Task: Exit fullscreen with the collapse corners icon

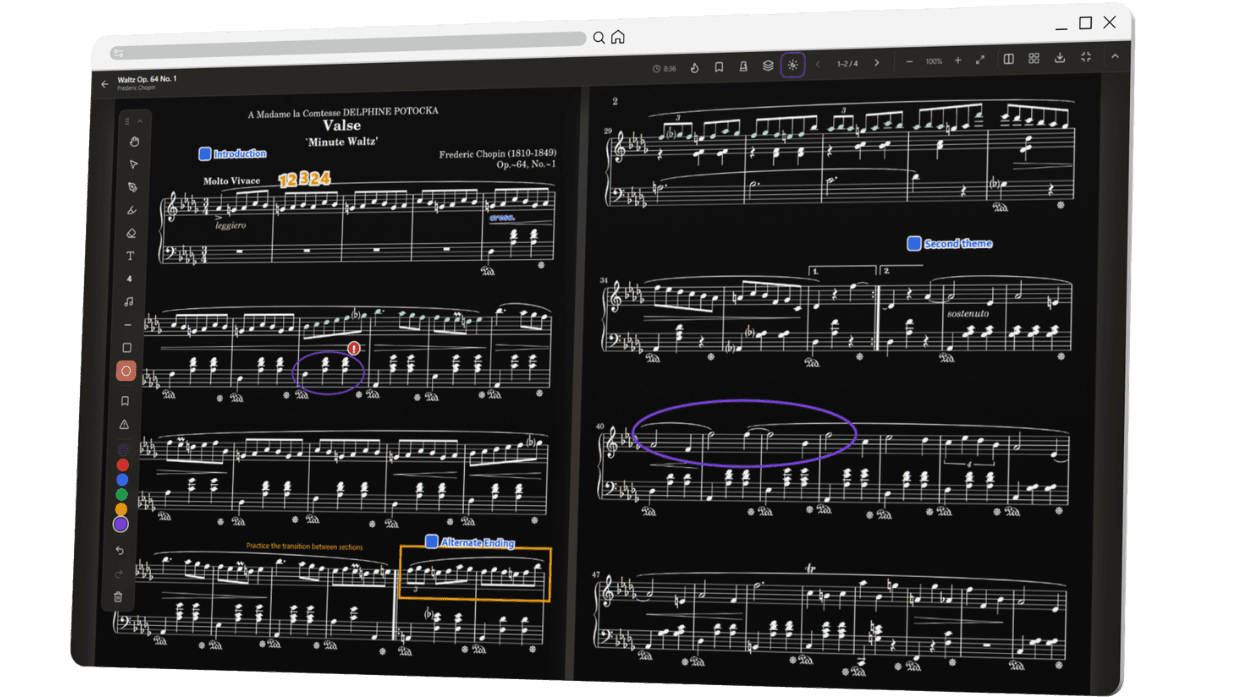Action: (x=1086, y=57)
